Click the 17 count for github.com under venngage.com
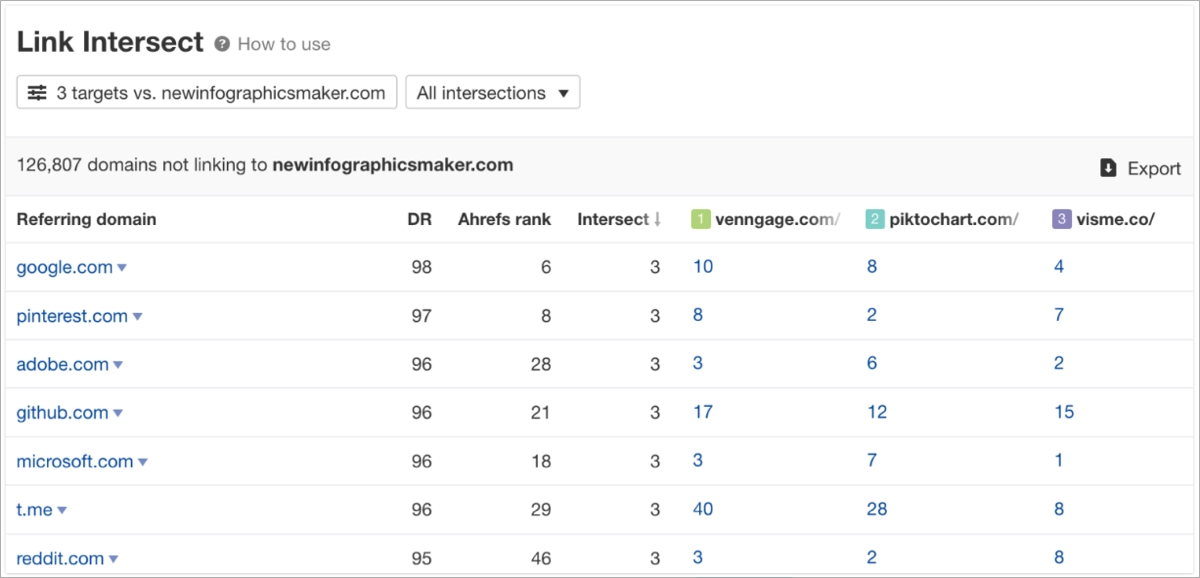The width and height of the screenshot is (1200, 578). pyautogui.click(x=702, y=412)
